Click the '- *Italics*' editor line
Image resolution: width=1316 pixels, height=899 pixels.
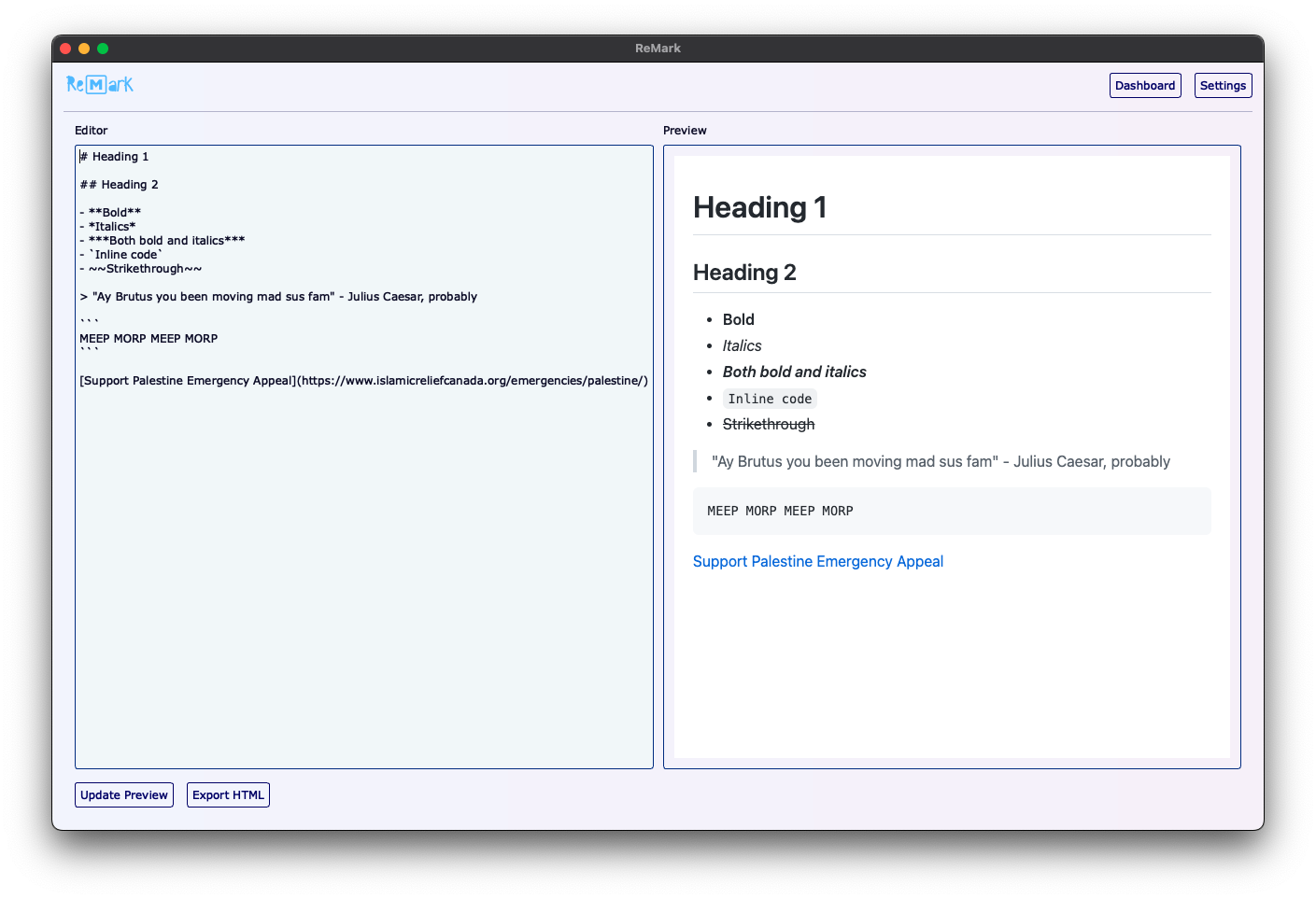107,227
